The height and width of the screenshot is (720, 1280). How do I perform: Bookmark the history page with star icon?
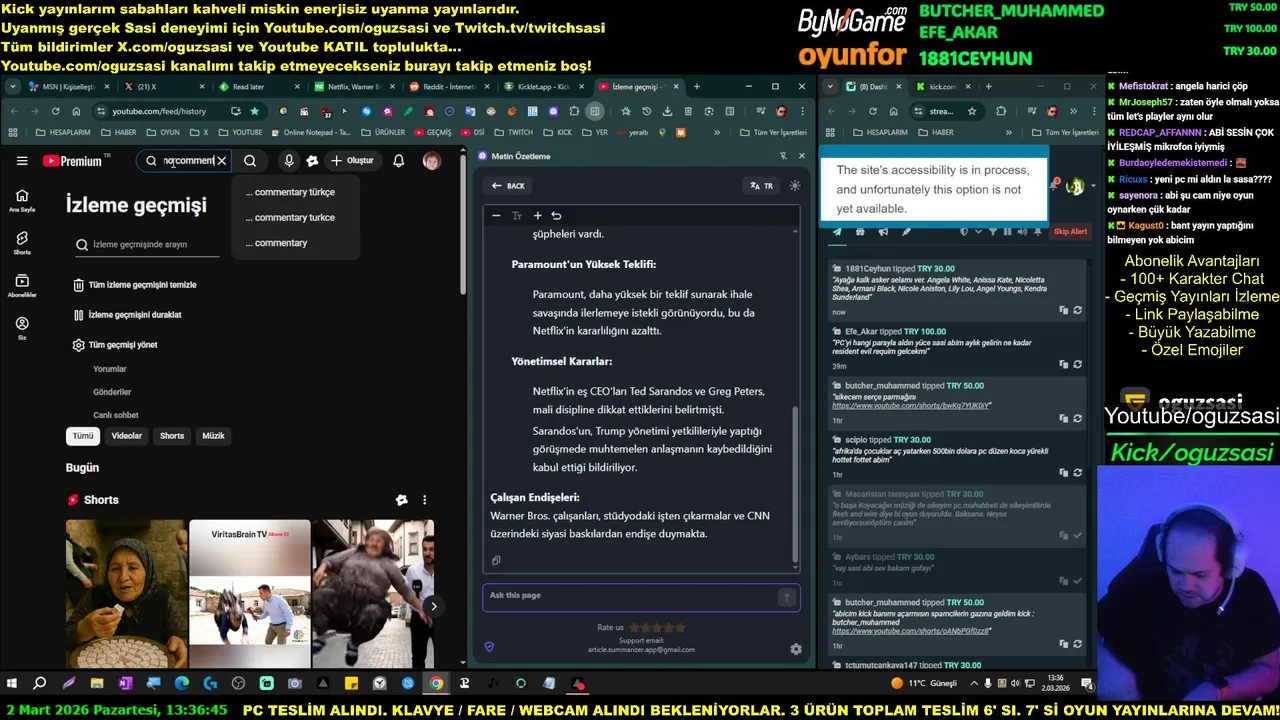pyautogui.click(x=255, y=111)
